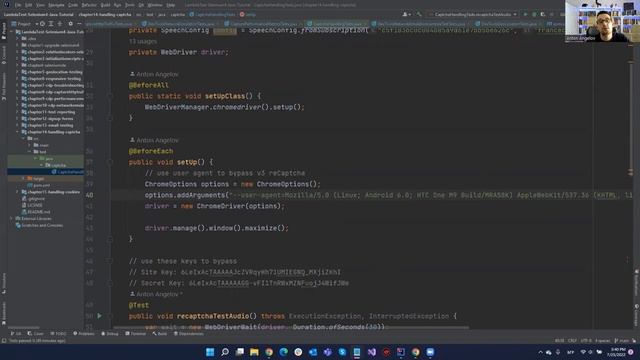Select Scratches and Consoles node
The image size is (640, 360).
click(39, 225)
